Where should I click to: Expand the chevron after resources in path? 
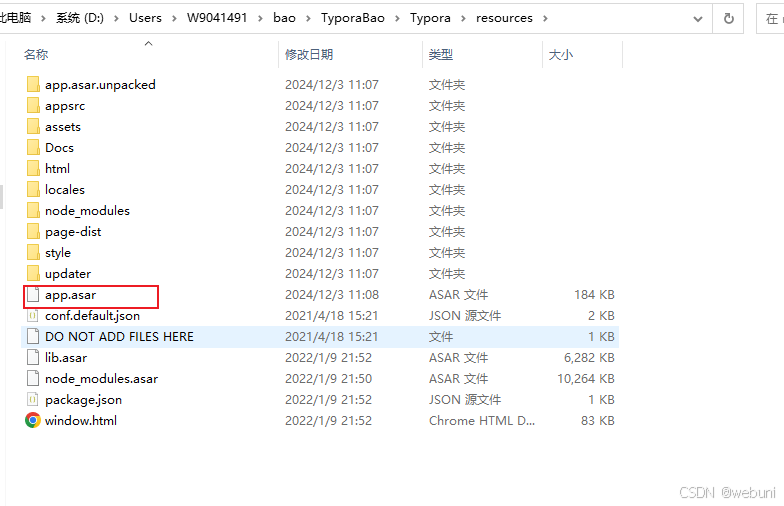pyautogui.click(x=545, y=18)
